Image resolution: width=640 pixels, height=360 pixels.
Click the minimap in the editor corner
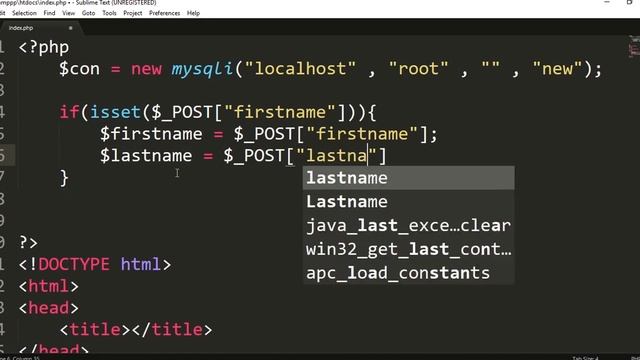(634, 47)
